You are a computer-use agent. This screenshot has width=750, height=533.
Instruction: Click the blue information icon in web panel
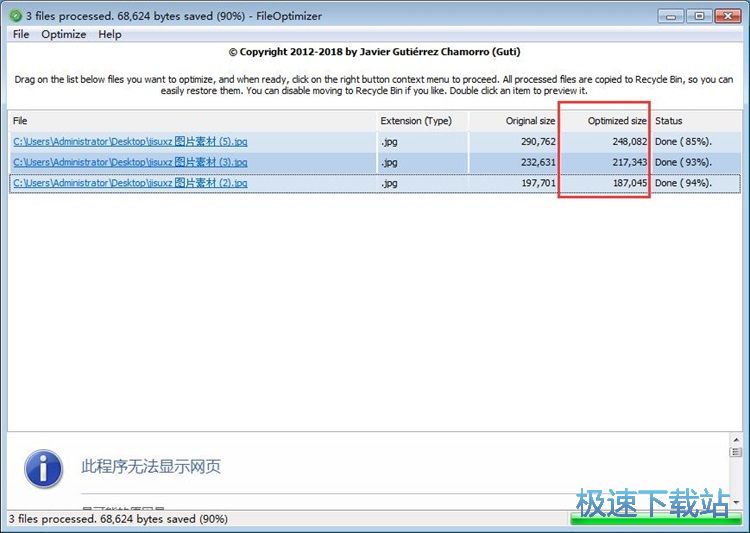click(44, 468)
